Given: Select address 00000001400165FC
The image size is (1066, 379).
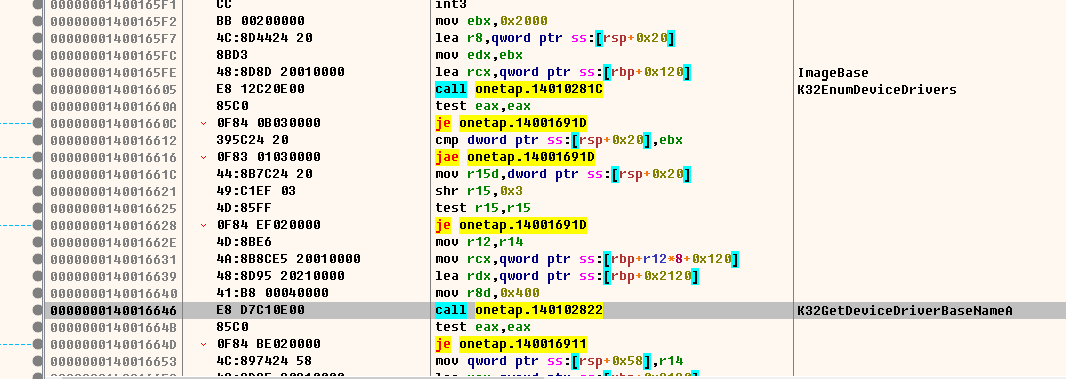Looking at the screenshot, I should click(114, 55).
